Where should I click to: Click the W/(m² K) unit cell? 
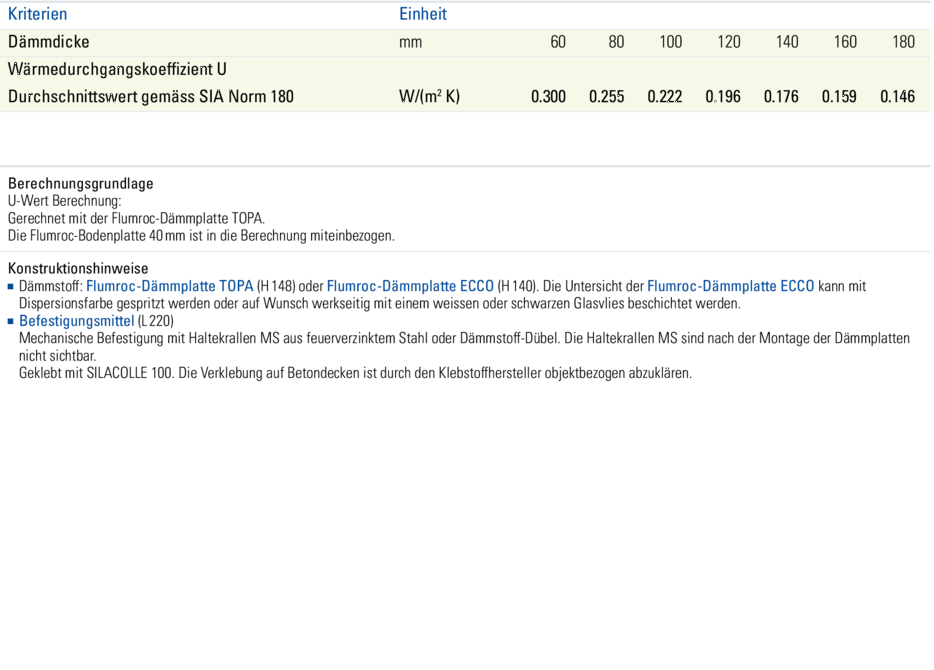click(x=429, y=97)
